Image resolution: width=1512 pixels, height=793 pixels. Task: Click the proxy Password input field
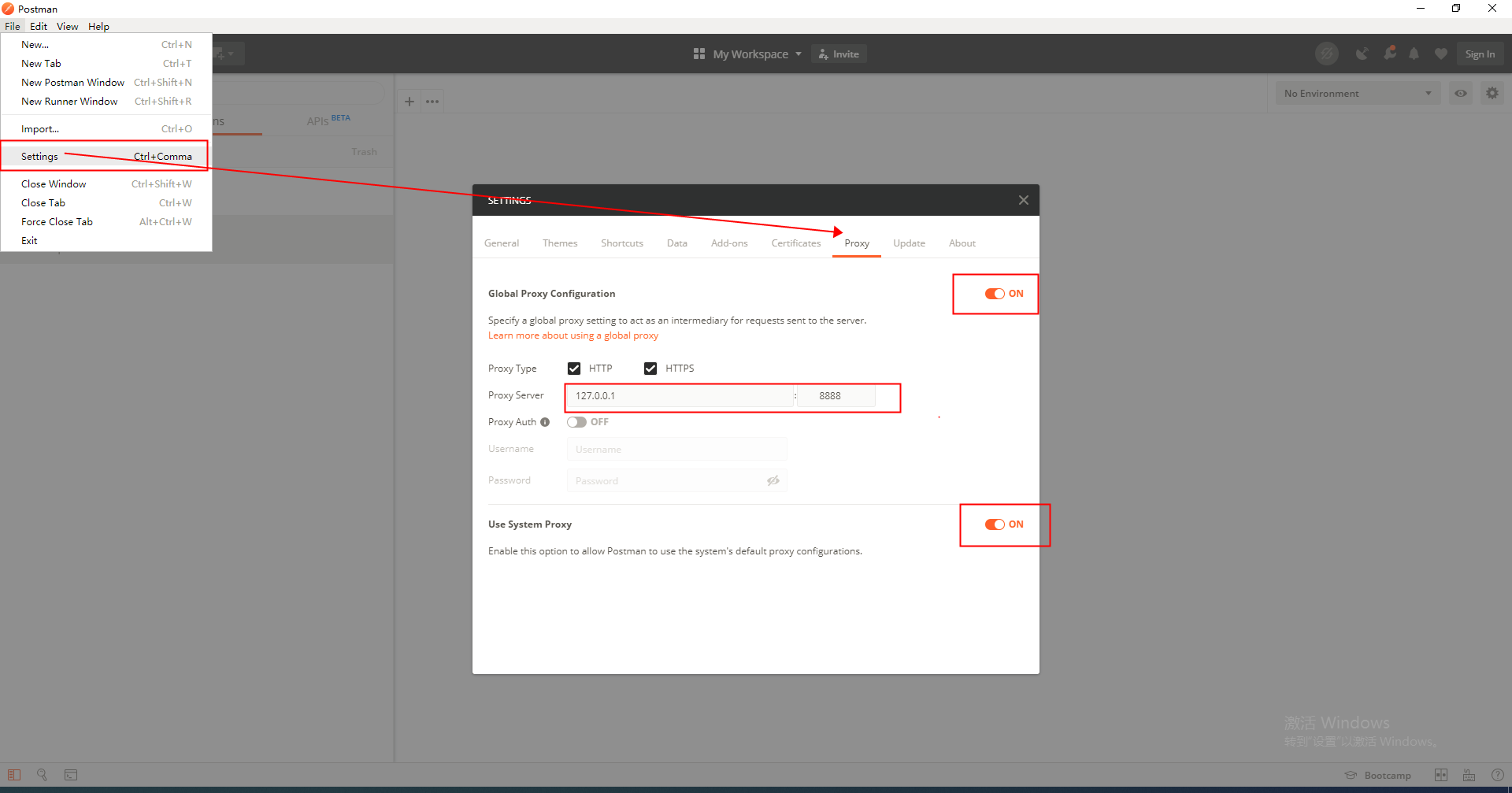tap(676, 480)
